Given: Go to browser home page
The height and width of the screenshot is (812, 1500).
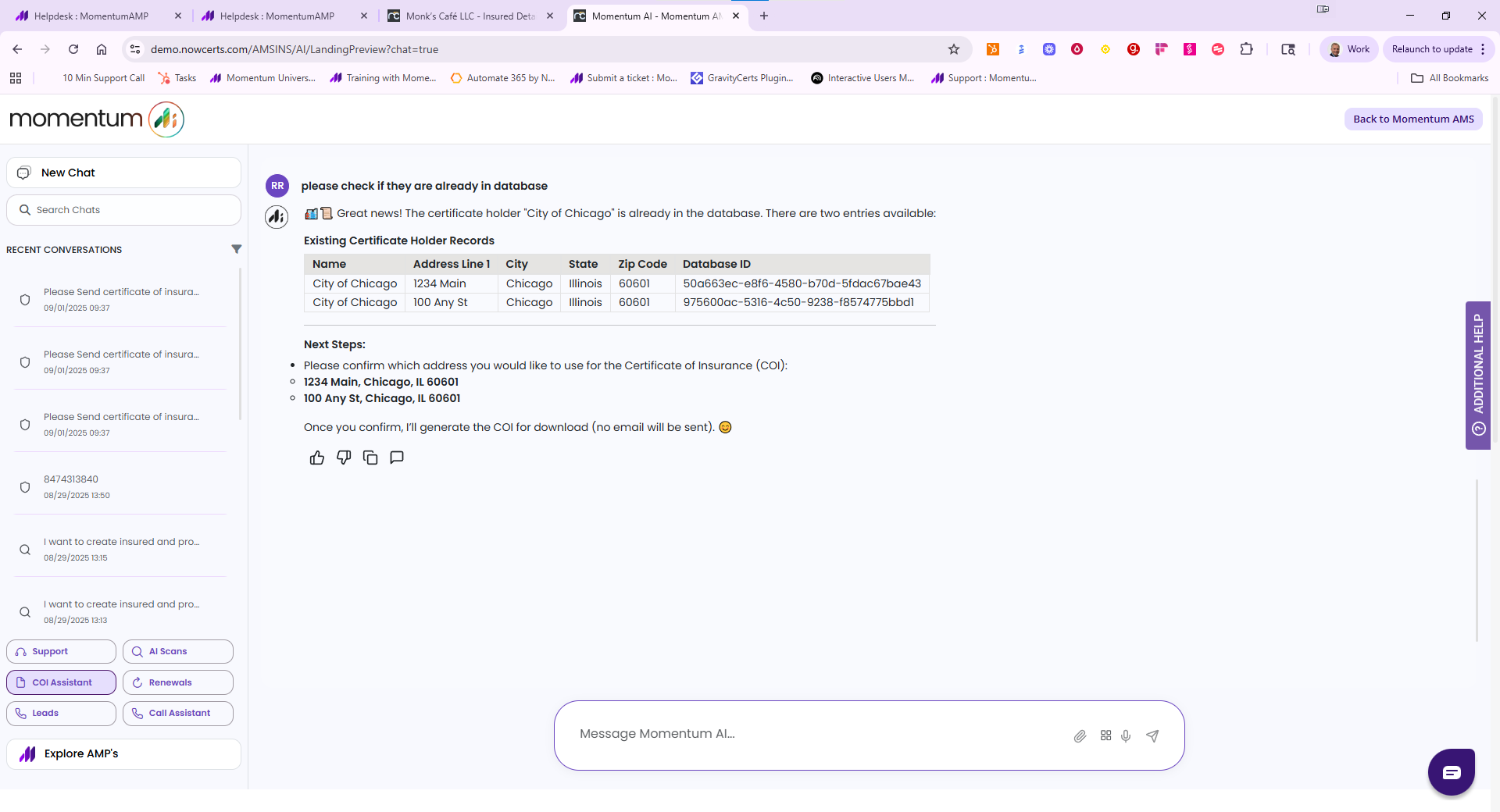Looking at the screenshot, I should pyautogui.click(x=102, y=49).
